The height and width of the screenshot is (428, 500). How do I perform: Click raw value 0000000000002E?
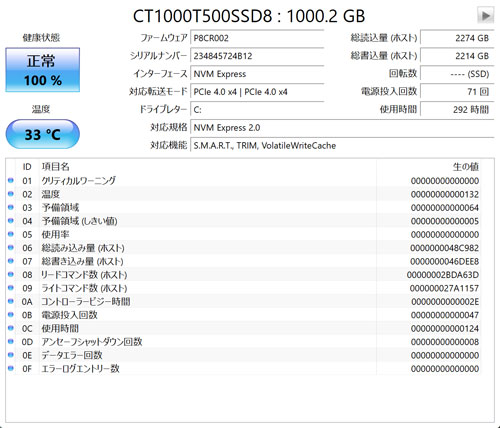pos(445,302)
